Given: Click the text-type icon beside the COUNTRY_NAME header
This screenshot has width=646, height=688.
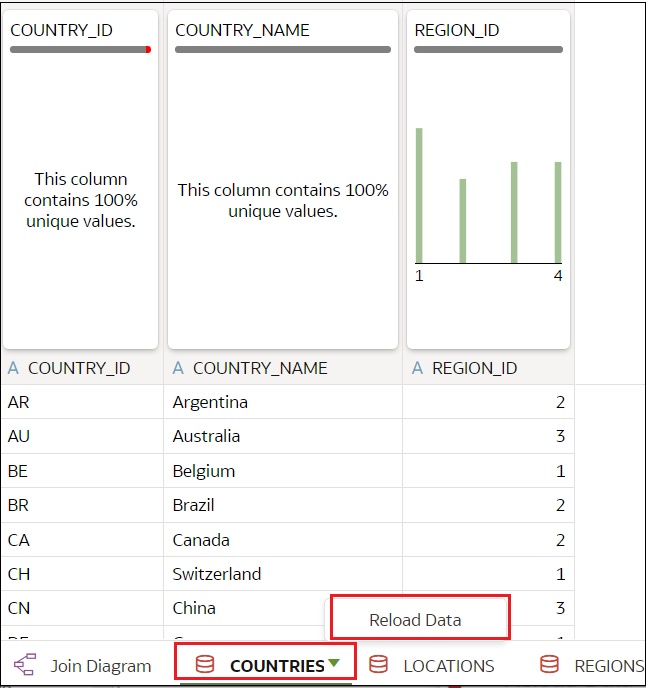Looking at the screenshot, I should [x=178, y=368].
